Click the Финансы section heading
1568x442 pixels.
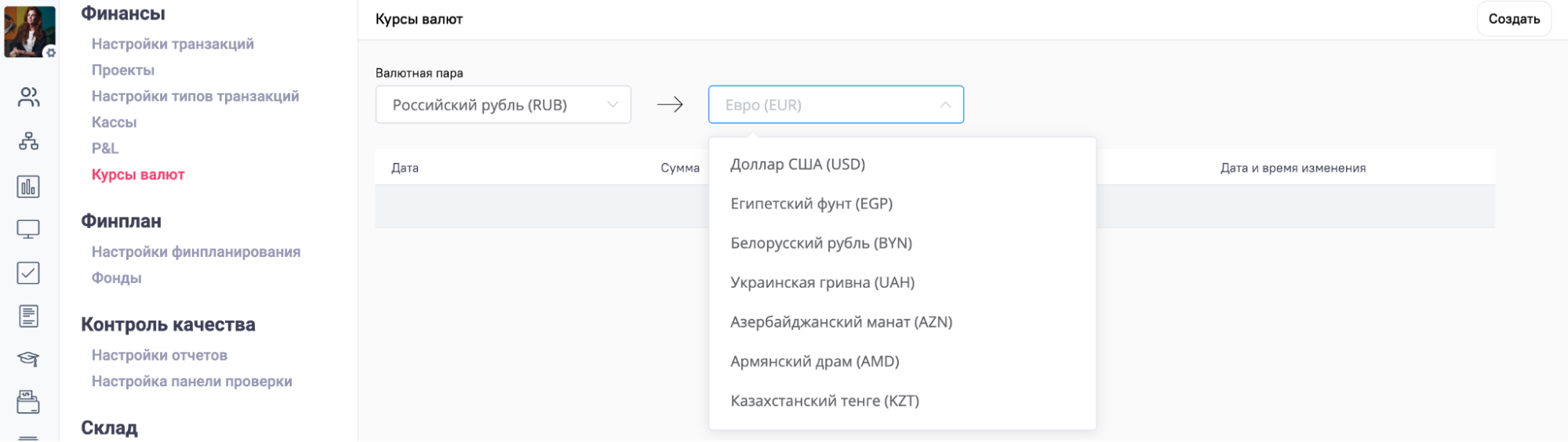123,13
